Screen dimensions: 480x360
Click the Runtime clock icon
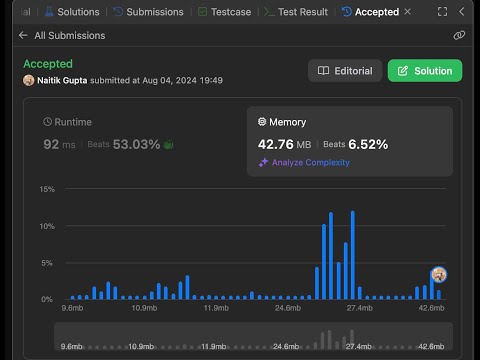[x=47, y=122]
